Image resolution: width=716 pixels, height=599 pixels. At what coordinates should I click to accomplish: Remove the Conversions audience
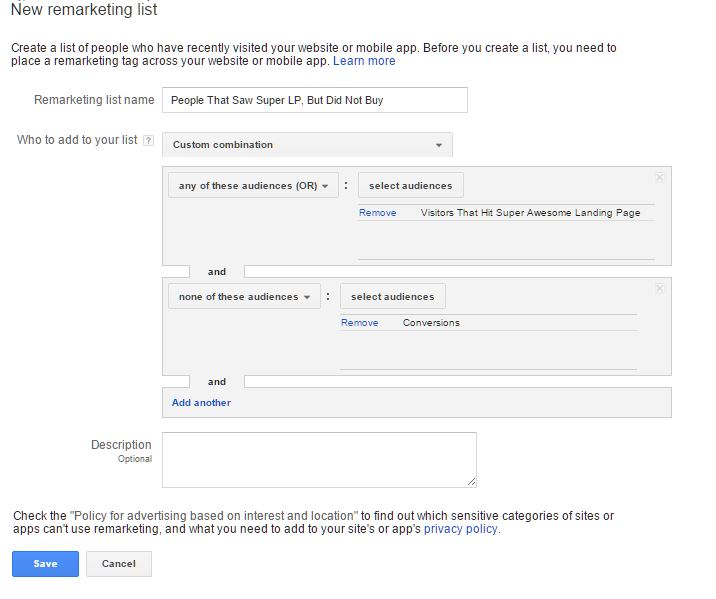(359, 323)
